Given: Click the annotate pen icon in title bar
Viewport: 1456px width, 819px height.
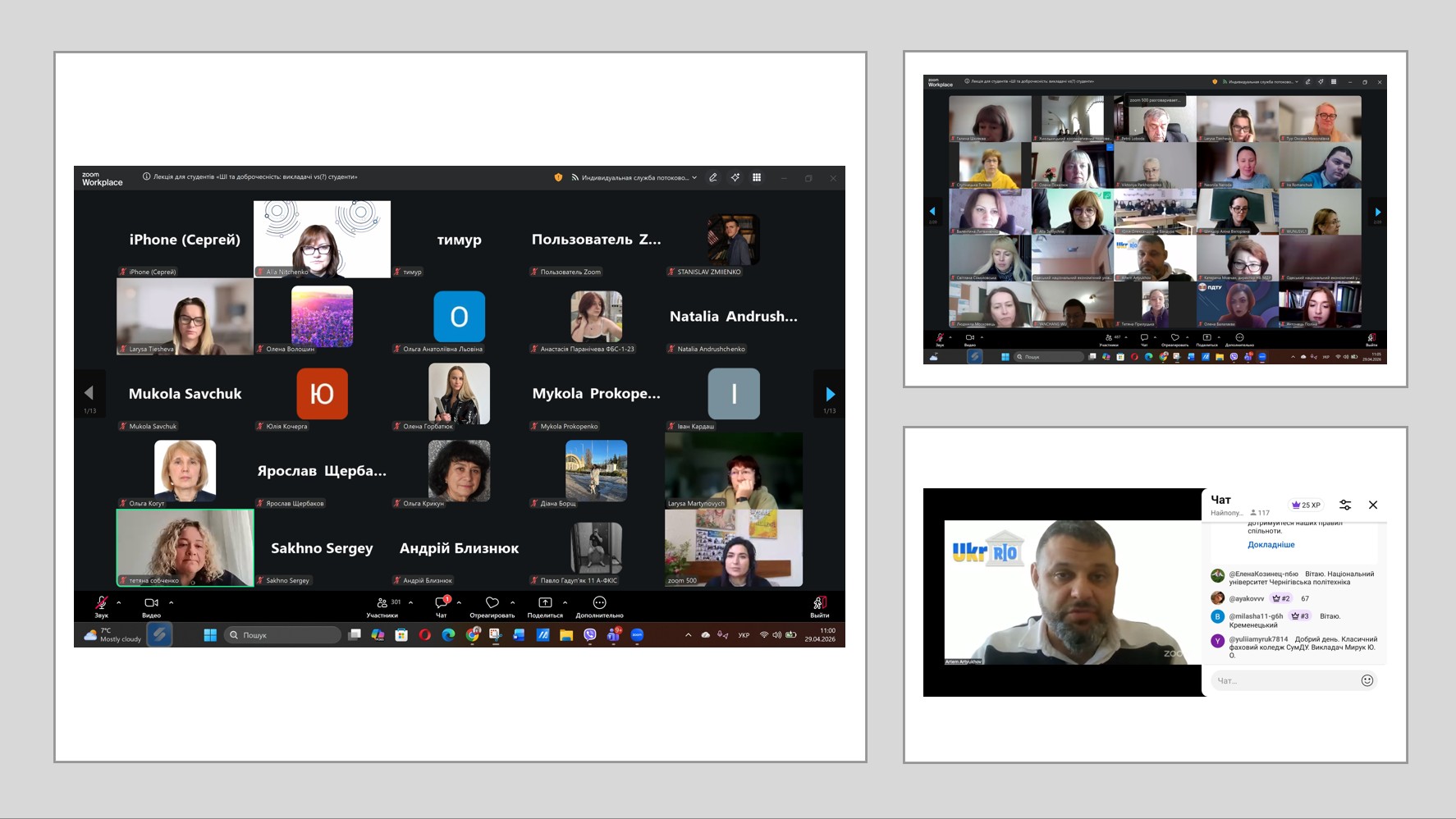Looking at the screenshot, I should click(713, 177).
